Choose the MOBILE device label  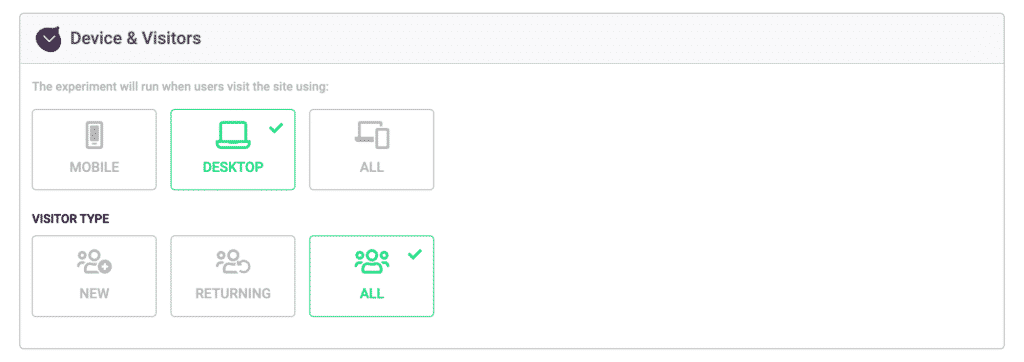[95, 167]
